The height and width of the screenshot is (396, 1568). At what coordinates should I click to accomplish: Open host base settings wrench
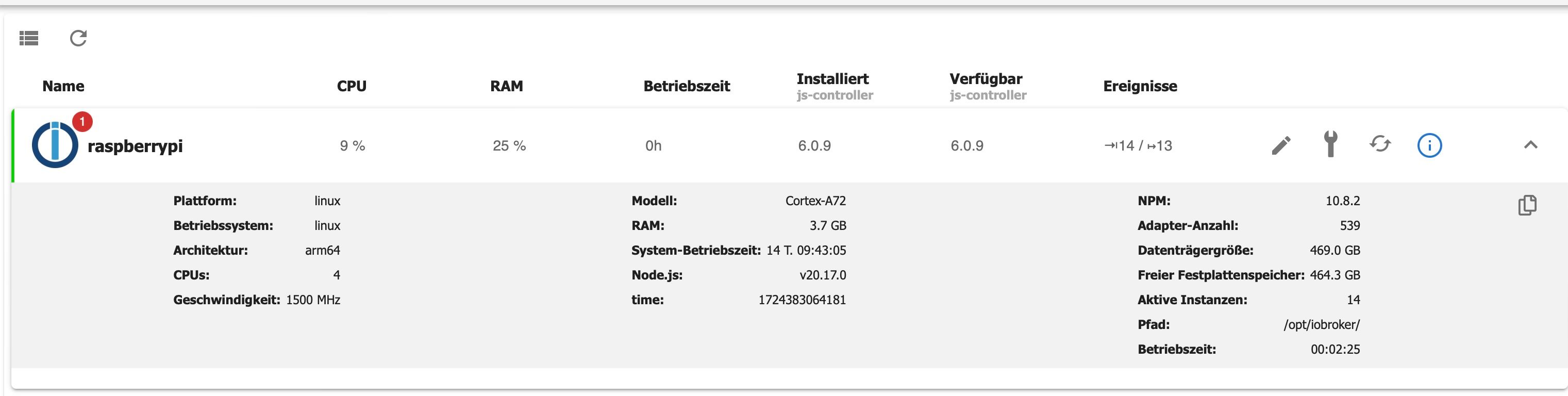1330,145
